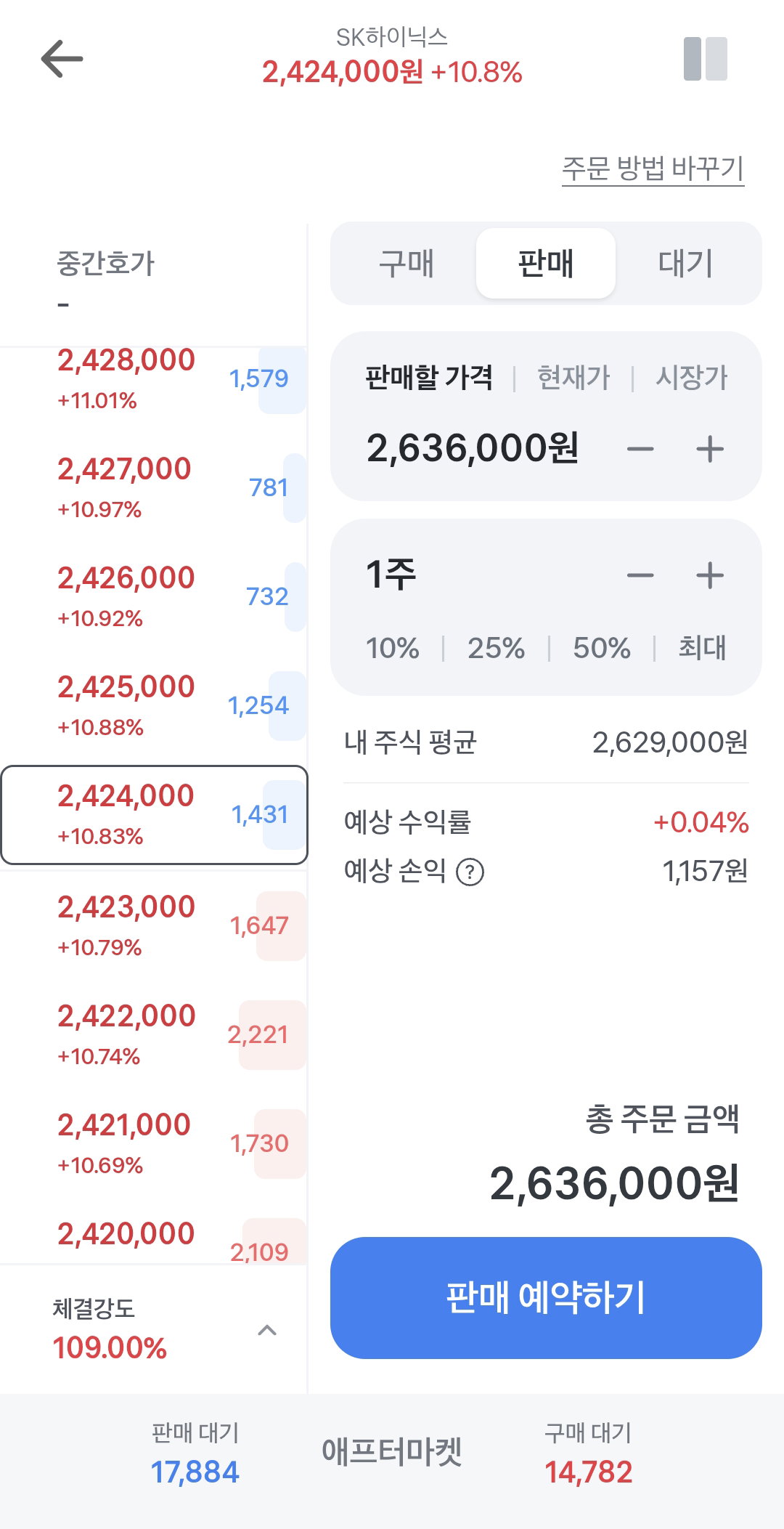This screenshot has width=784, height=1529.
Task: Tap the 주문 방법 바꾸기 link
Action: coord(653,169)
